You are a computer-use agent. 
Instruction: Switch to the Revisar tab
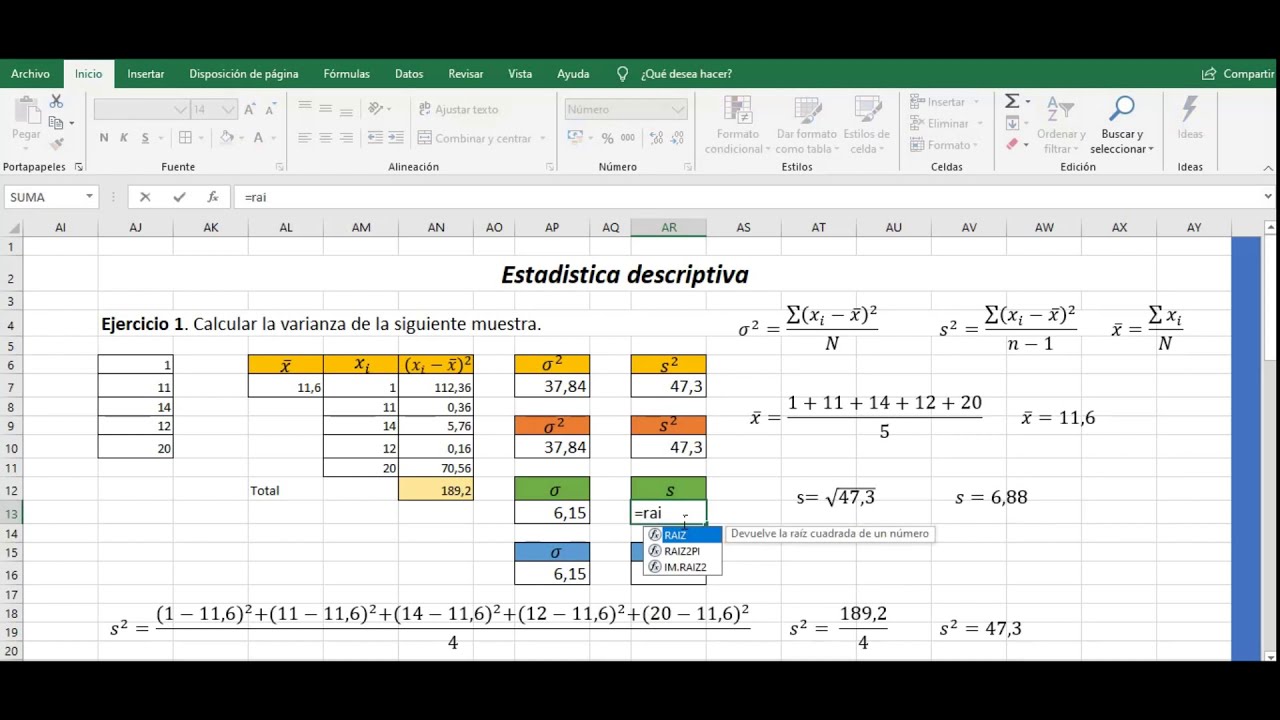[466, 74]
